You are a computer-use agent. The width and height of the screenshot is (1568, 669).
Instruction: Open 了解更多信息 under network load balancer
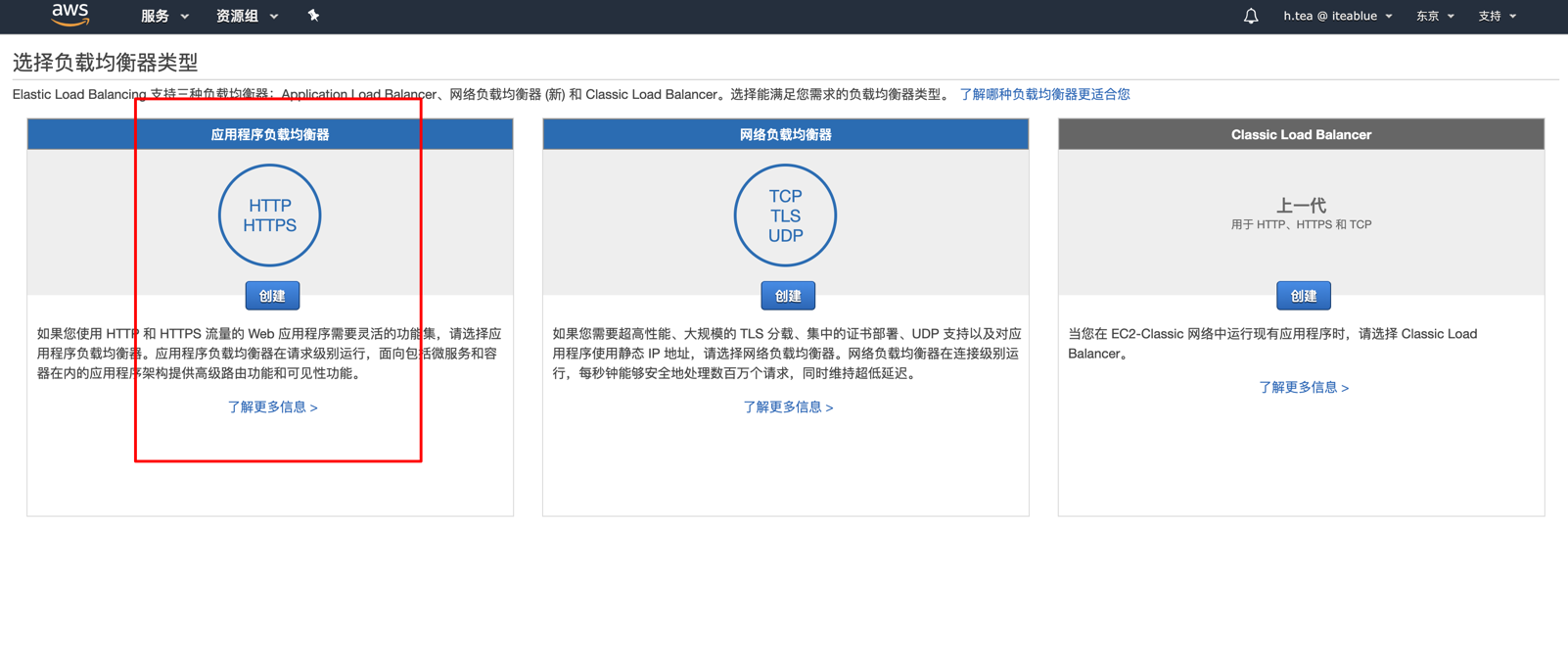(788, 407)
